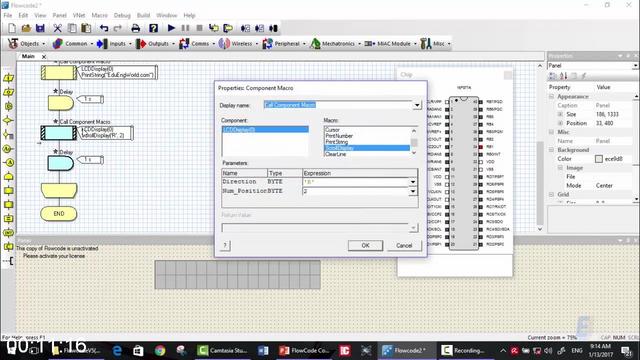This screenshot has width=640, height=360.
Task: Copy the selected icon
Action: [x=72, y=28]
